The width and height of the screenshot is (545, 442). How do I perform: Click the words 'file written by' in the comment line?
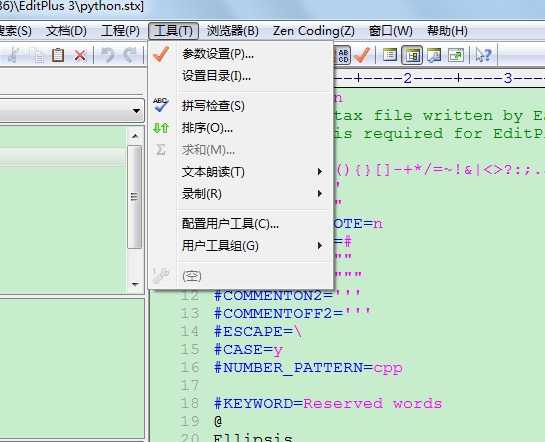tap(448, 116)
